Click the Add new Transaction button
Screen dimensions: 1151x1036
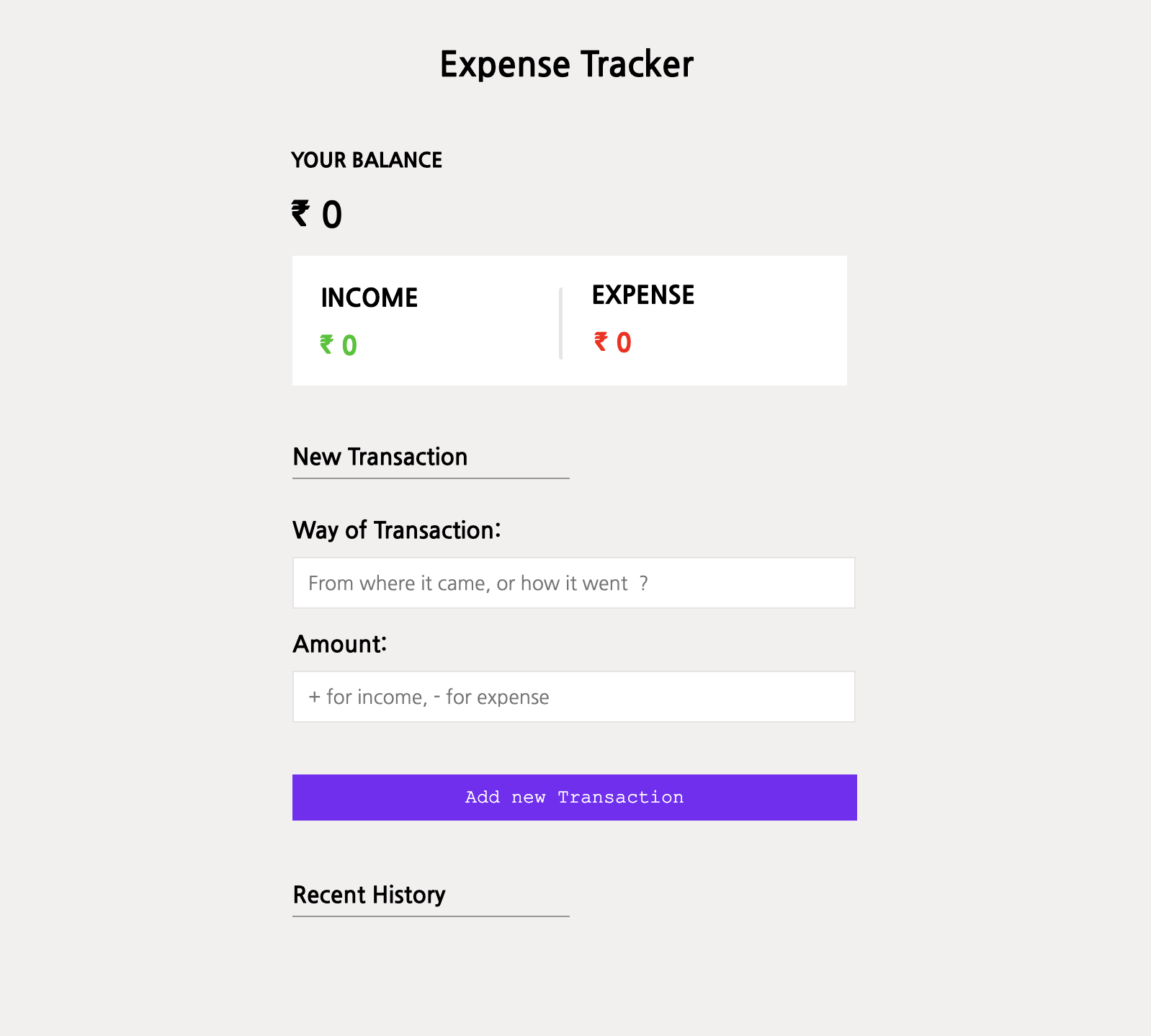tap(574, 797)
